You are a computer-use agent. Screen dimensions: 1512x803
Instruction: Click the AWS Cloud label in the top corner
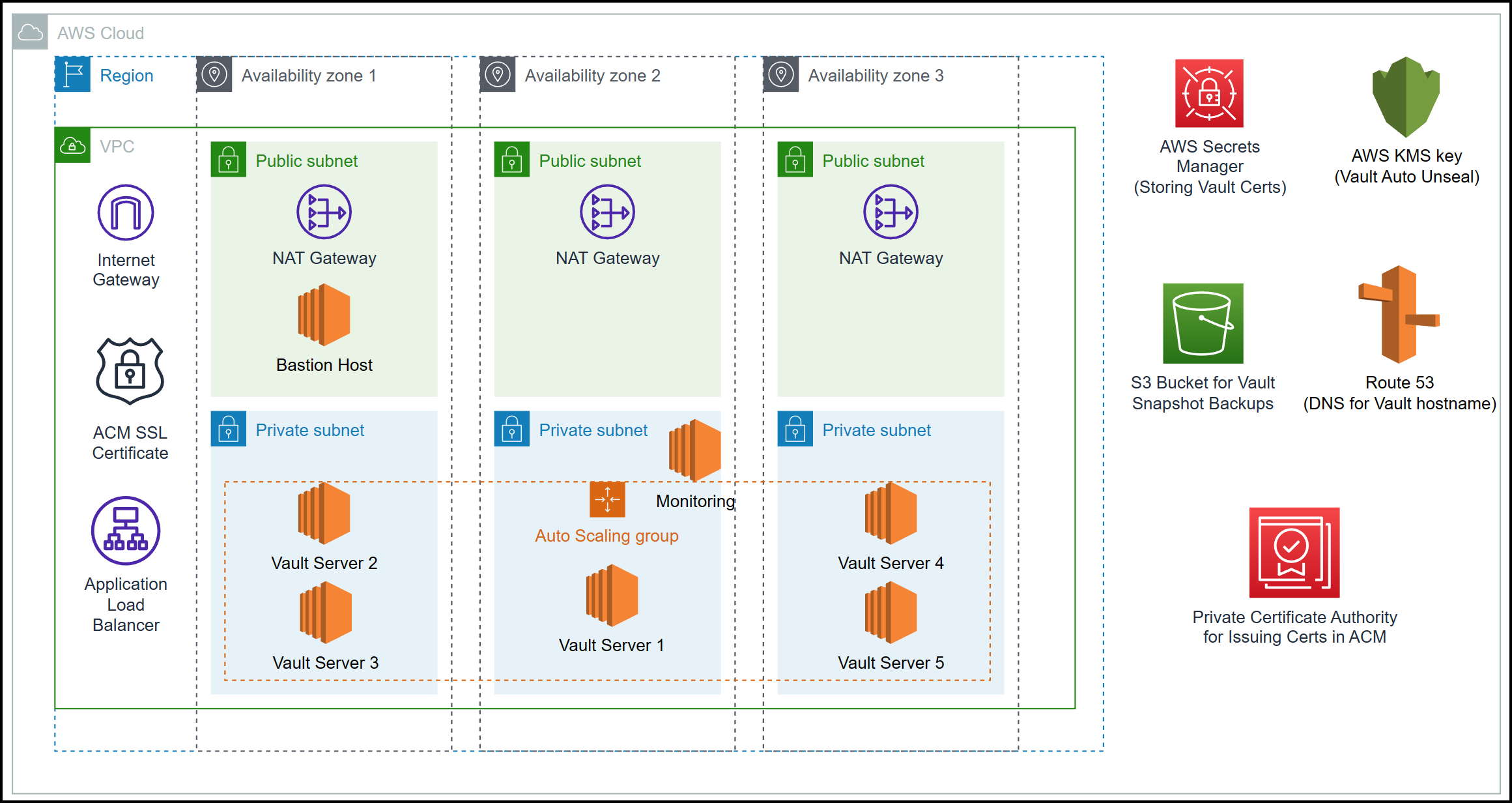coord(100,32)
